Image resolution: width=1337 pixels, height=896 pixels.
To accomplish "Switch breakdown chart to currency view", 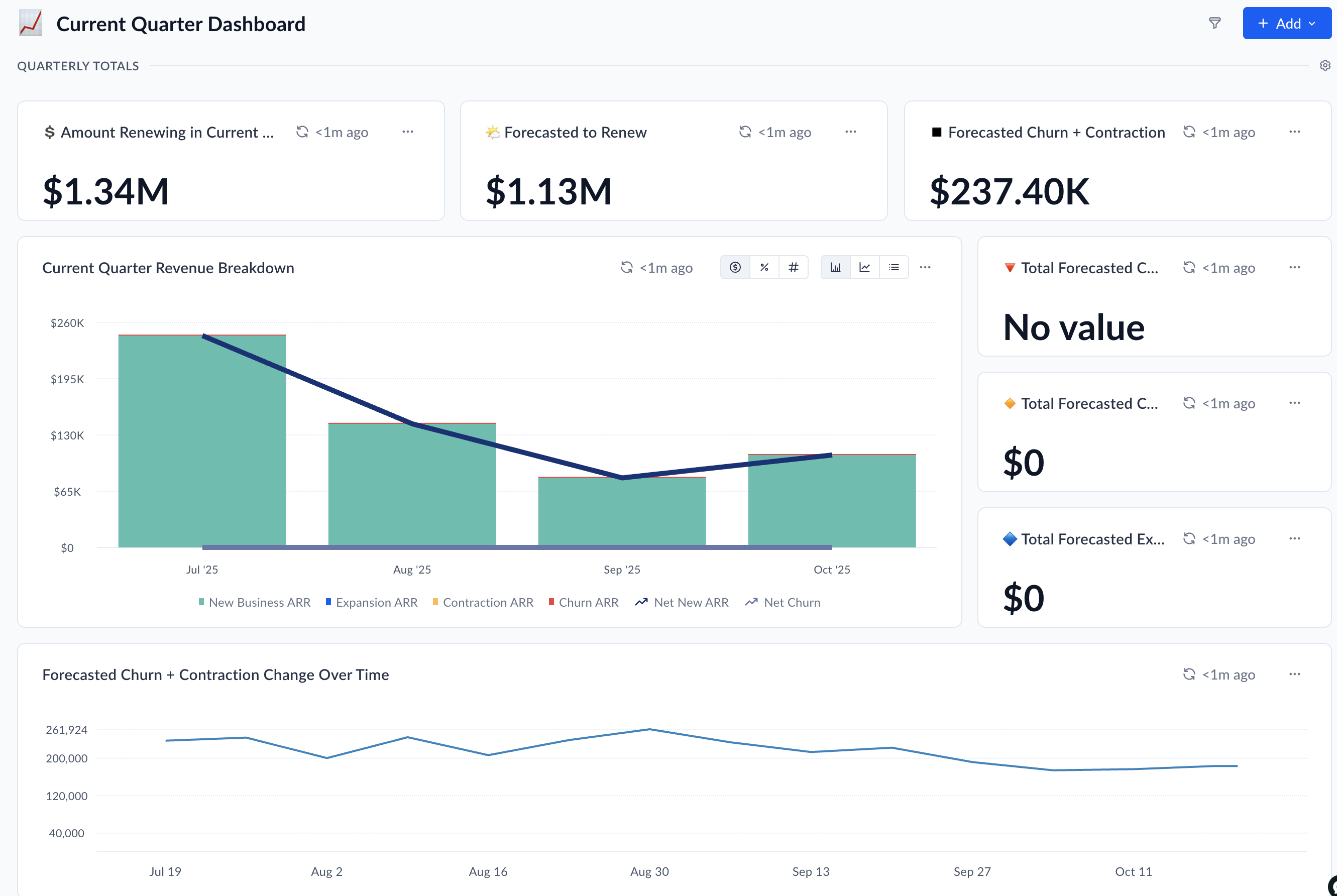I will coord(735,267).
